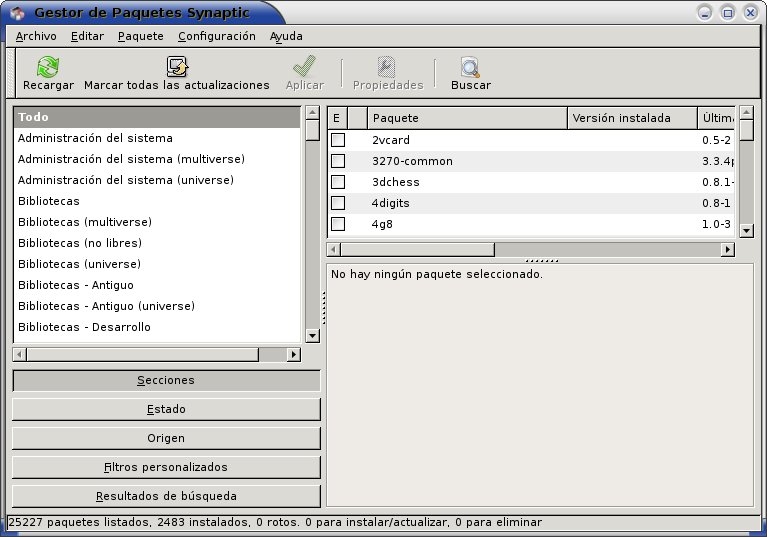Sort by Última versión column header
Viewport: 767px width, 537px height.
pyautogui.click(x=716, y=118)
